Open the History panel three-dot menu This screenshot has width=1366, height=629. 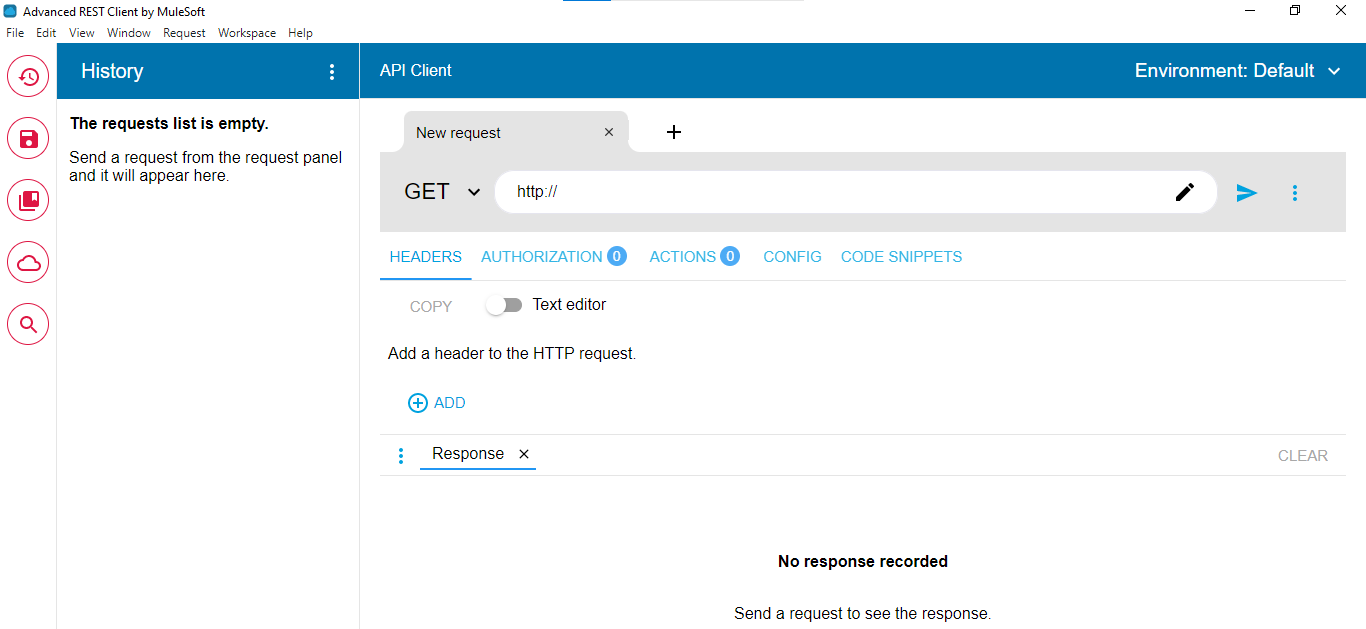(x=333, y=72)
